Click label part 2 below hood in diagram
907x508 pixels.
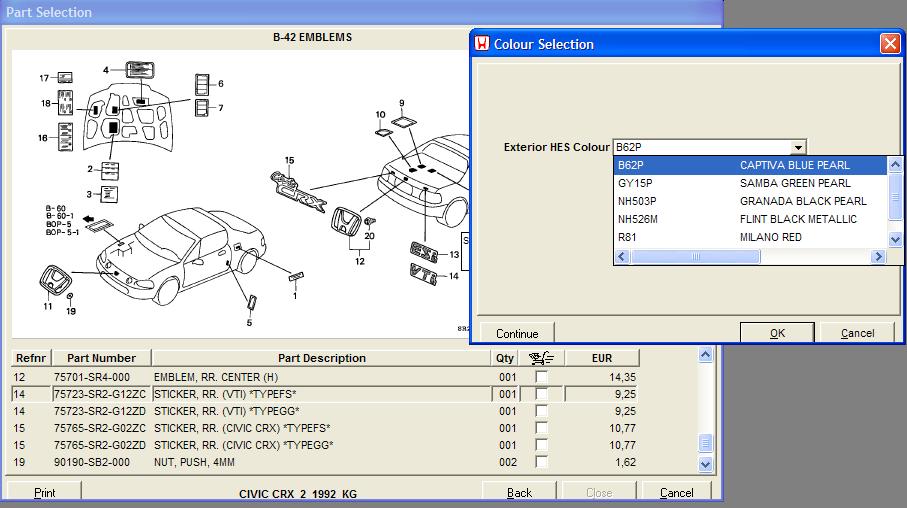tap(110, 171)
